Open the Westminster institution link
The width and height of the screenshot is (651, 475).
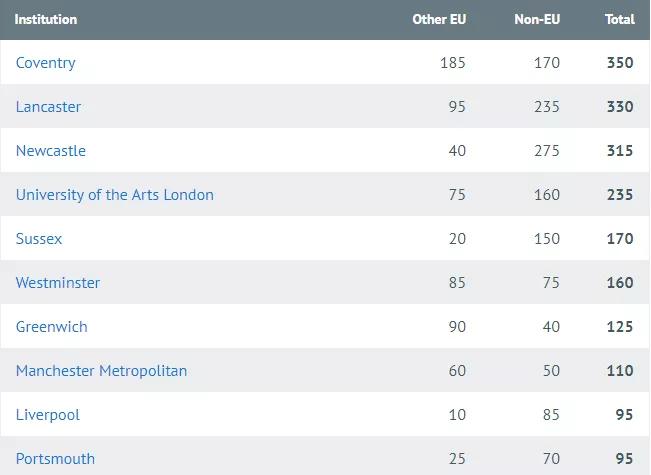click(x=58, y=283)
